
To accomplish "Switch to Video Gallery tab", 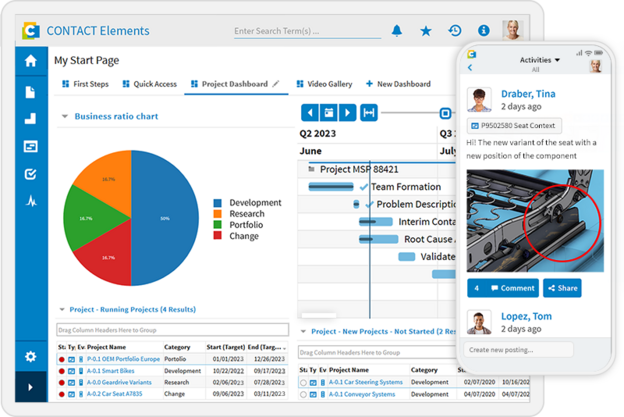I will (x=325, y=84).
